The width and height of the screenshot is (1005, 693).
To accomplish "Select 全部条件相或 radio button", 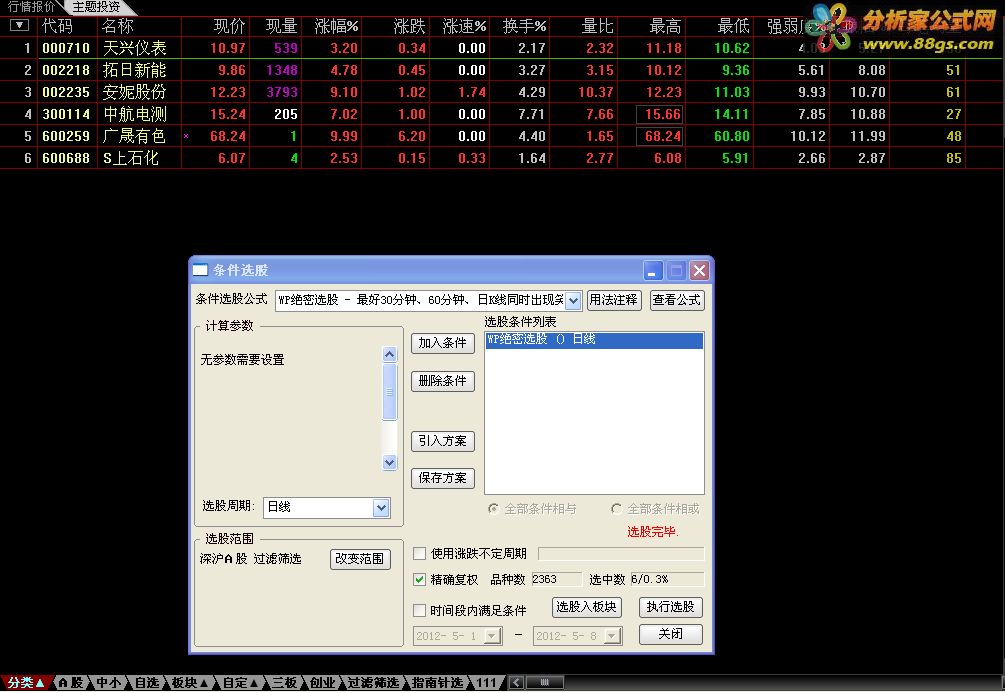I will 616,508.
